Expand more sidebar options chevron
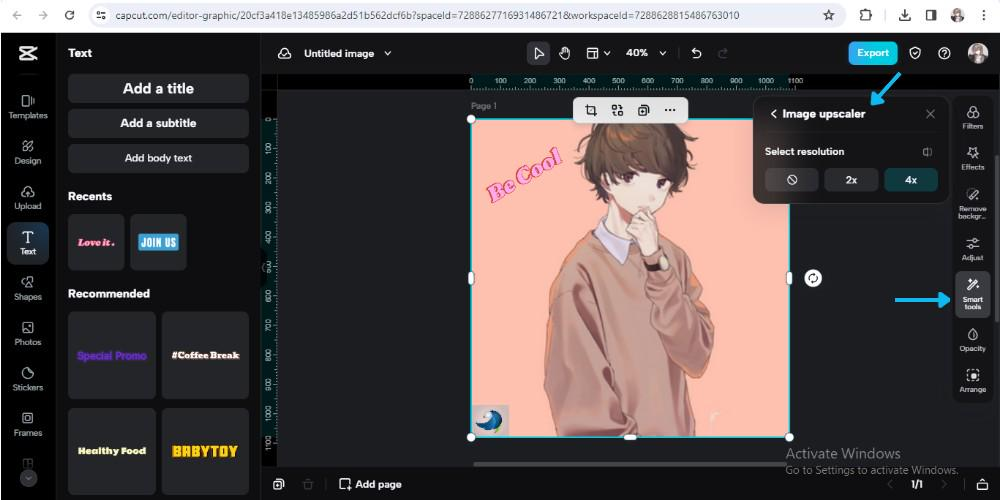This screenshot has width=1000, height=500. click(x=28, y=477)
